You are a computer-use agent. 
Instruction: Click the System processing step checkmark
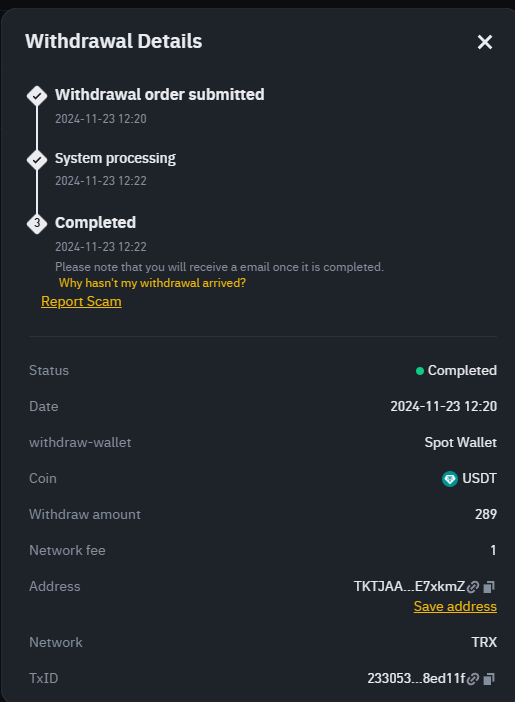(37, 160)
